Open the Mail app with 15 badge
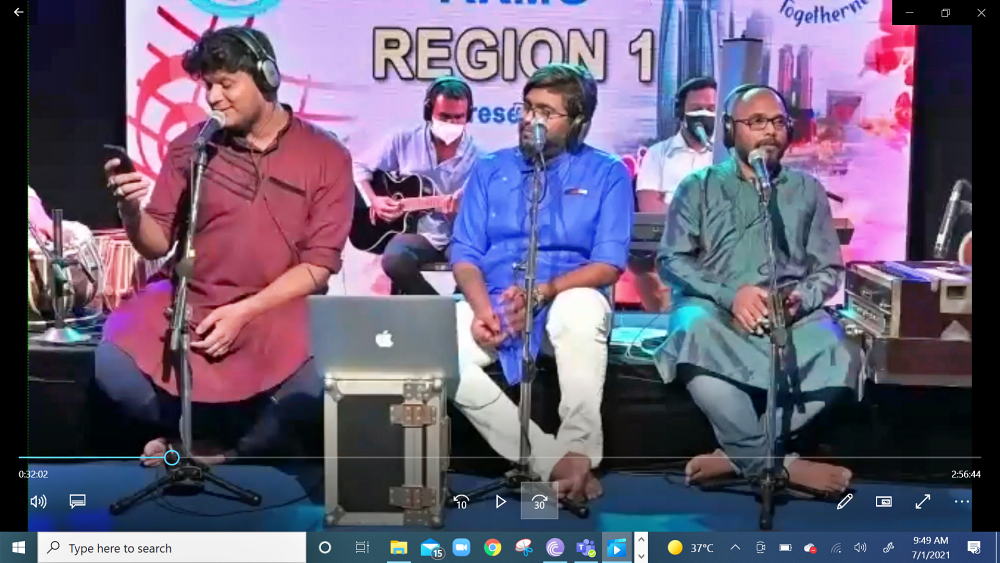 click(431, 548)
